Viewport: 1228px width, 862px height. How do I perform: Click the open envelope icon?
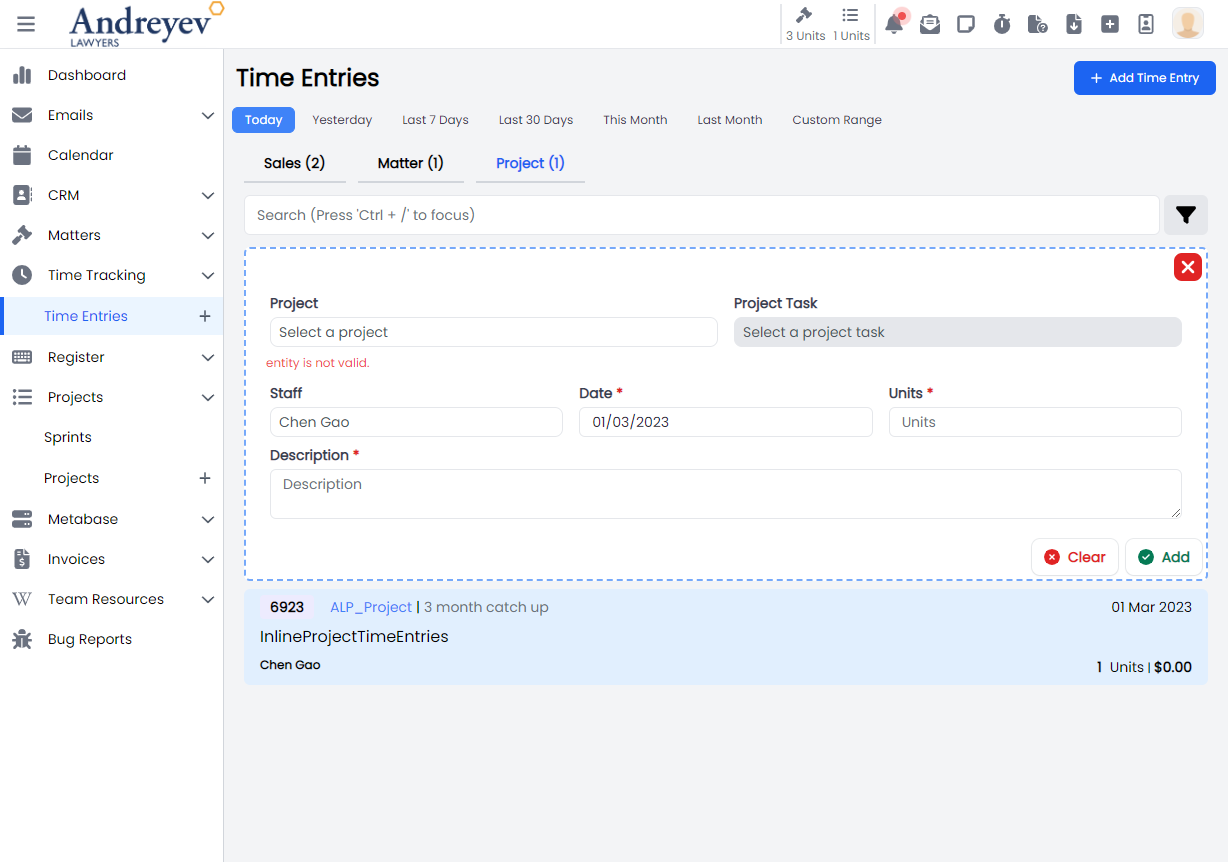pos(930,24)
